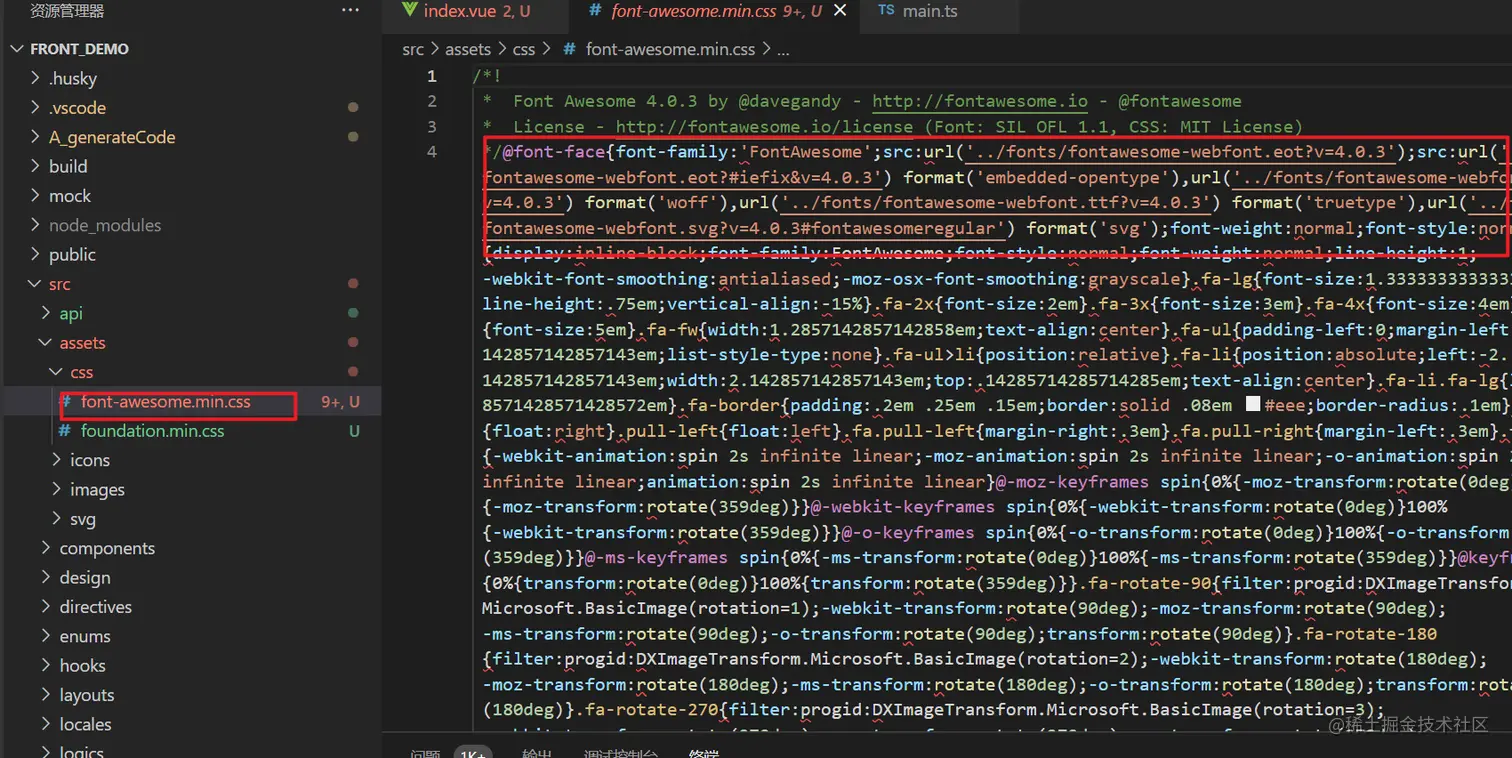The width and height of the screenshot is (1512, 758).
Task: Collapse the assets folder in tree
Action: tap(82, 343)
